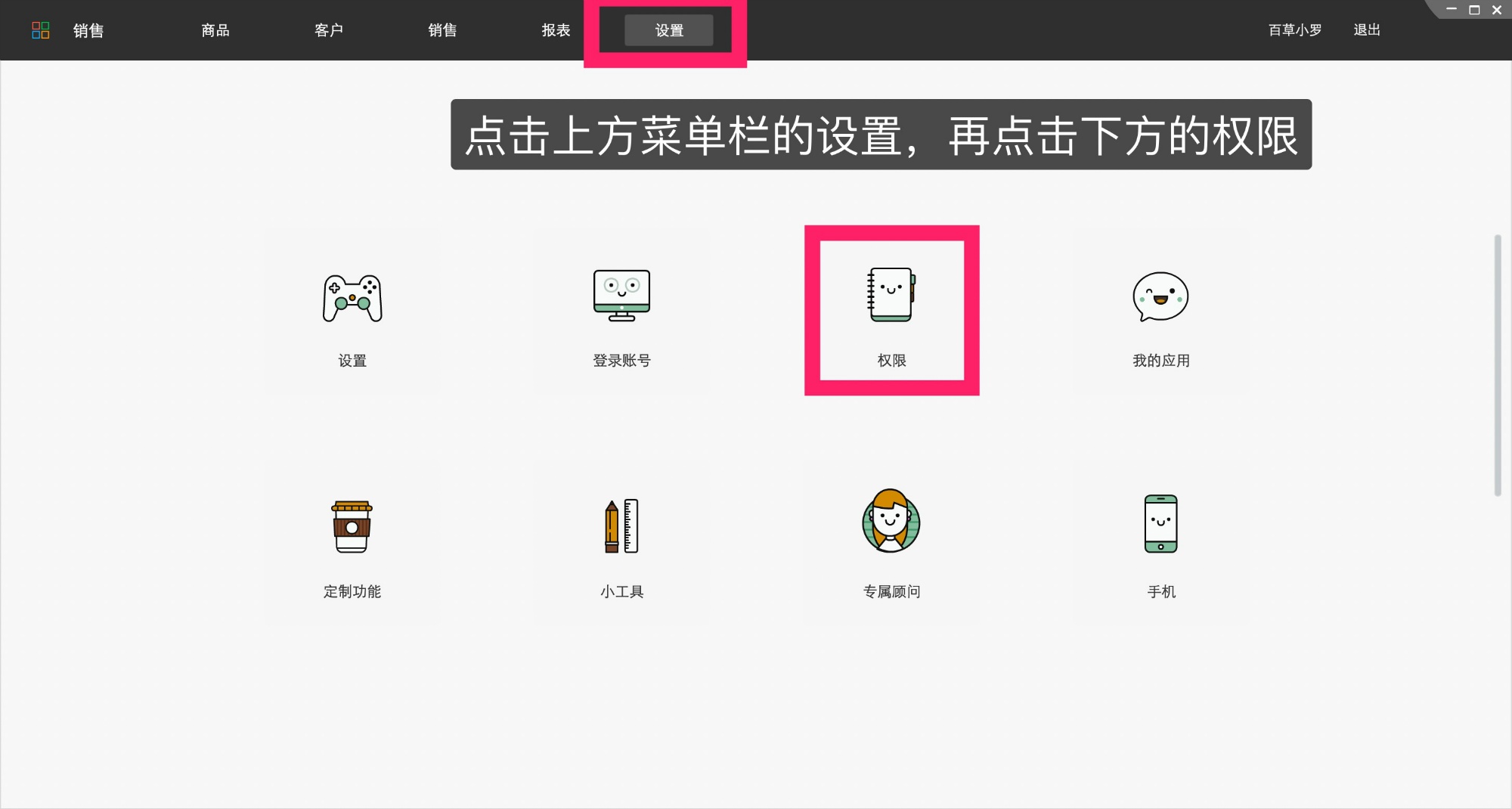Select the highlighted 设置 menu tab
The image size is (1512, 809).
(668, 30)
